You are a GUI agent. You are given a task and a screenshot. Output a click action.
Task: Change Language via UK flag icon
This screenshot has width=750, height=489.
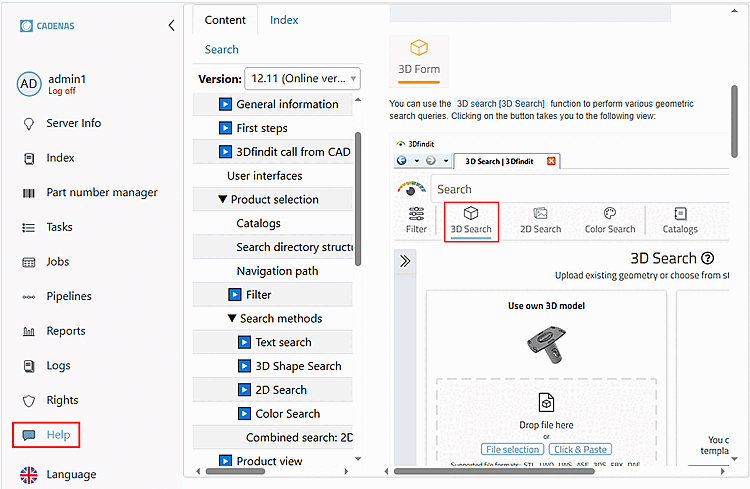(x=29, y=475)
